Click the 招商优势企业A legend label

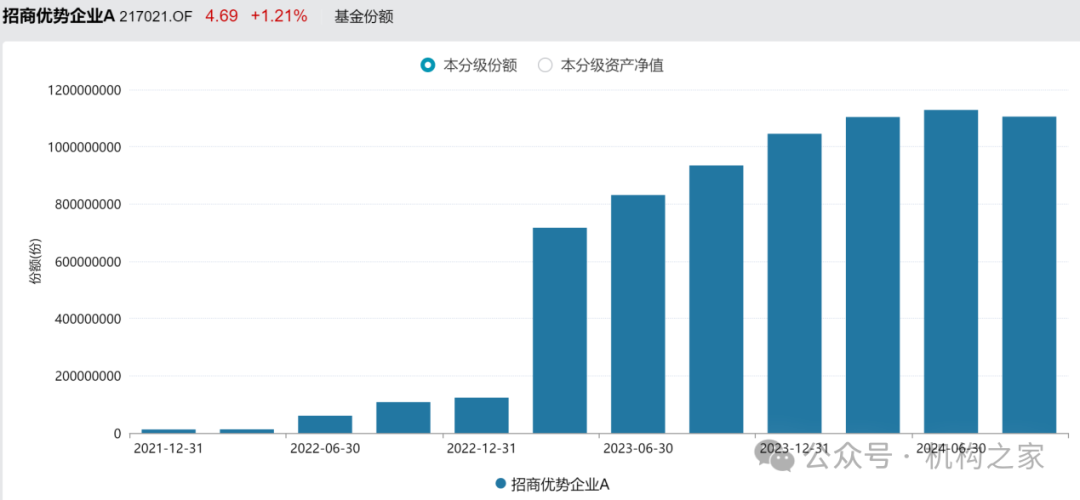(x=560, y=483)
